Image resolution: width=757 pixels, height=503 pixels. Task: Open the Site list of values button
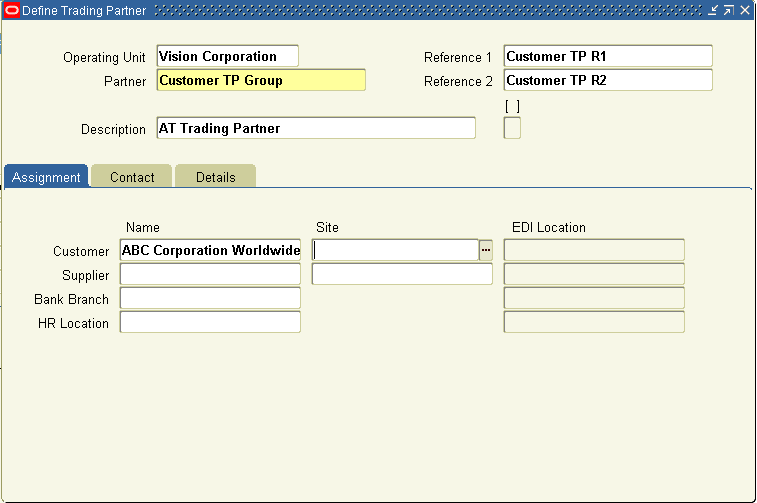[486, 250]
